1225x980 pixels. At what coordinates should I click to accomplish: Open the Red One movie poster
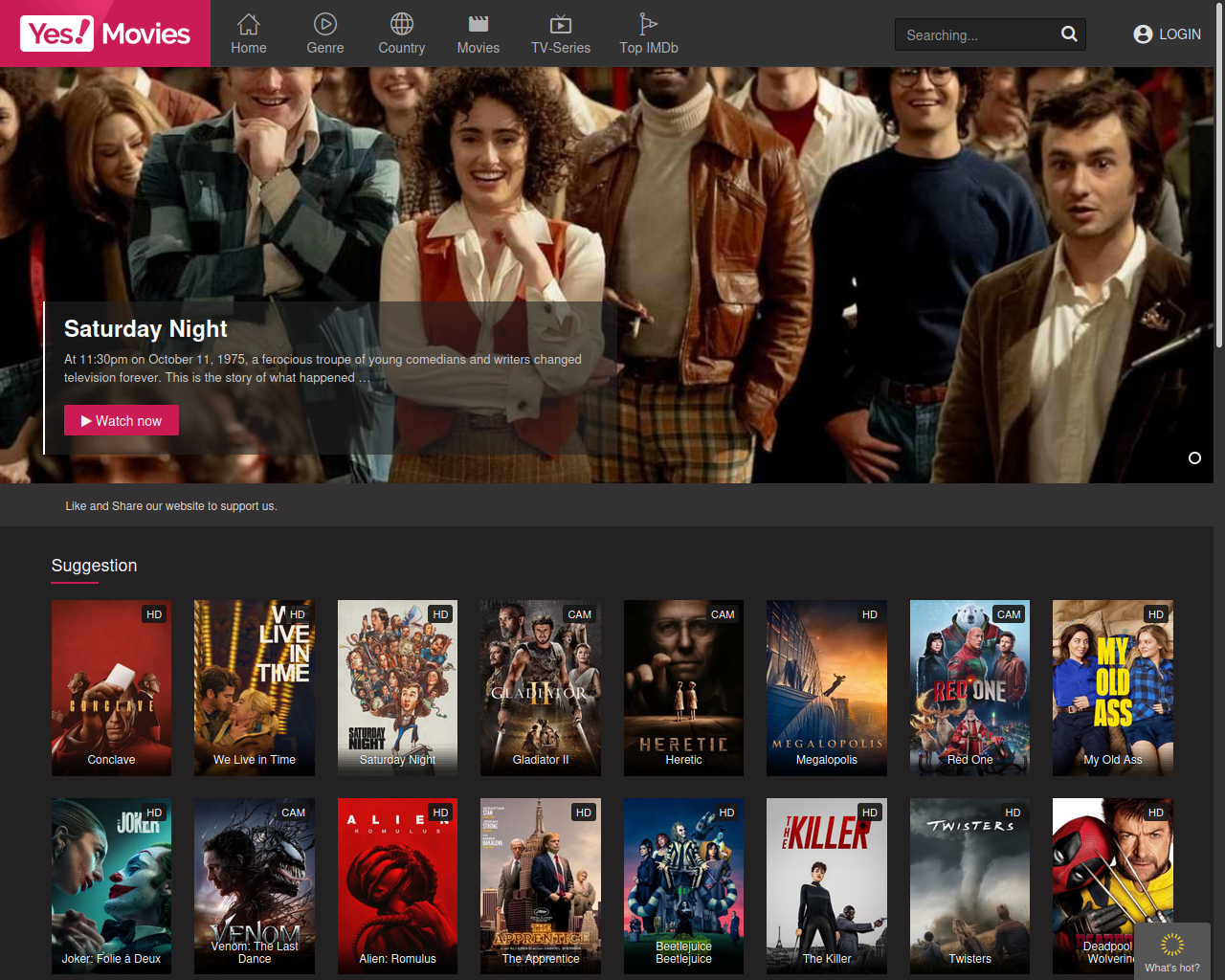pos(969,688)
